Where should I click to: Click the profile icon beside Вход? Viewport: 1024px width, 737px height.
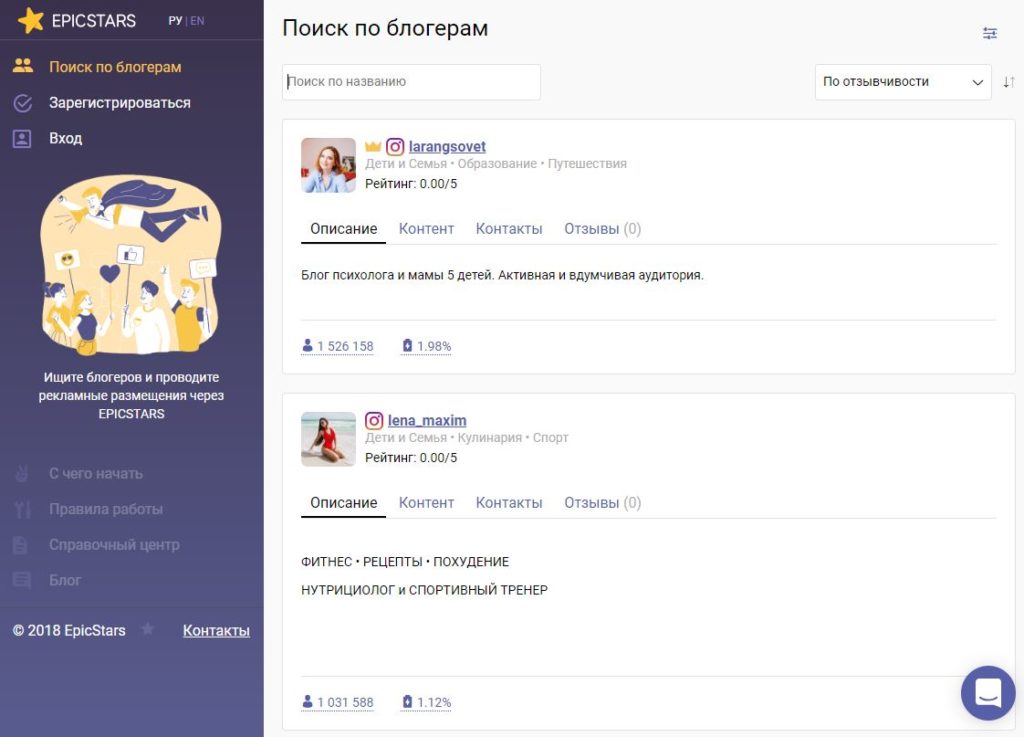pyautogui.click(x=22, y=138)
